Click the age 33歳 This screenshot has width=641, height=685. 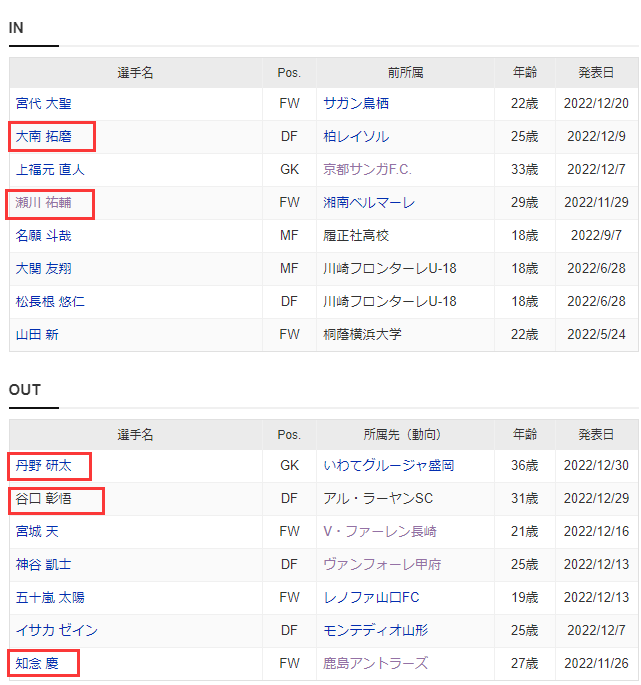(x=525, y=170)
